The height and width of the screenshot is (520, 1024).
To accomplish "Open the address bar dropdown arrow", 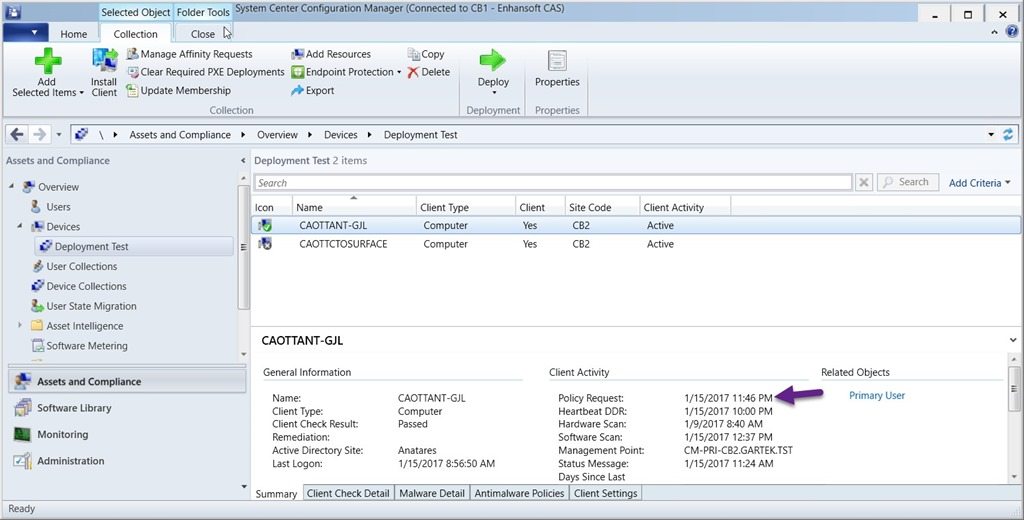I will click(x=991, y=135).
